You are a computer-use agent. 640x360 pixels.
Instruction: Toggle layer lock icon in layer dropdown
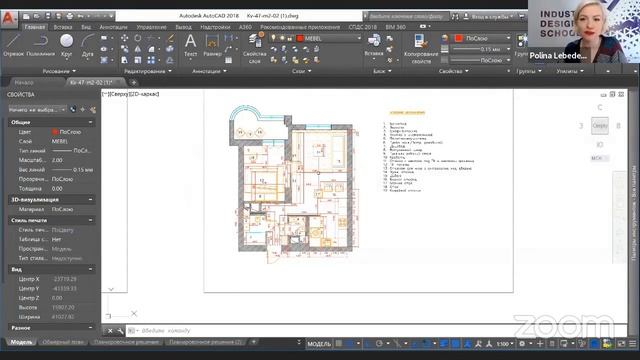pos(290,38)
